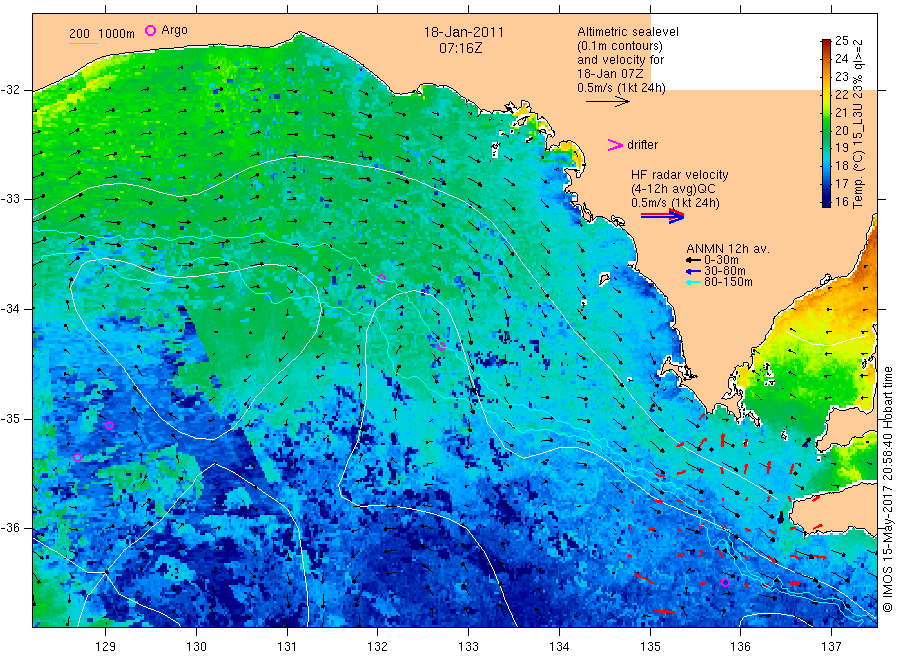The width and height of the screenshot is (900, 660).
Task: Click the dark red top of the temperature colour bar
Action: point(826,43)
